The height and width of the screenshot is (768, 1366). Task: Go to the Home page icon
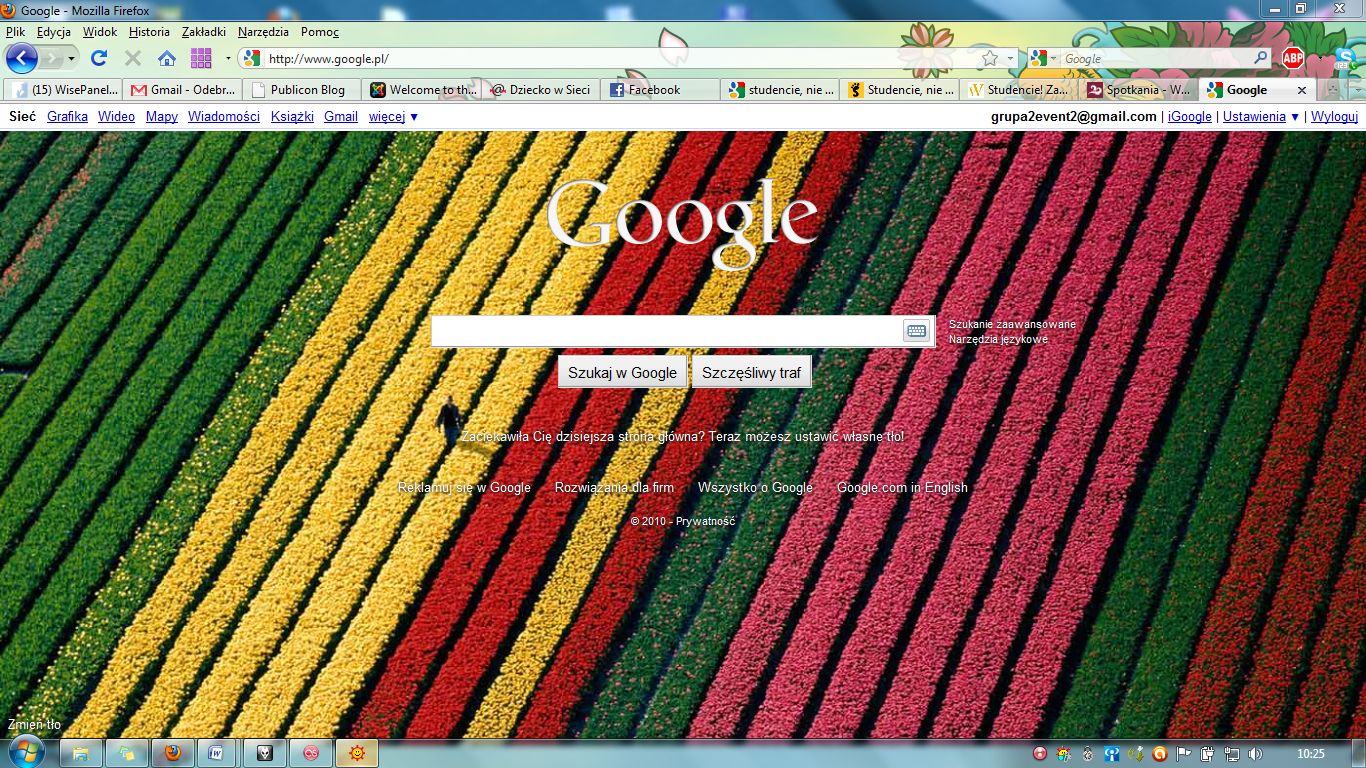[x=167, y=58]
